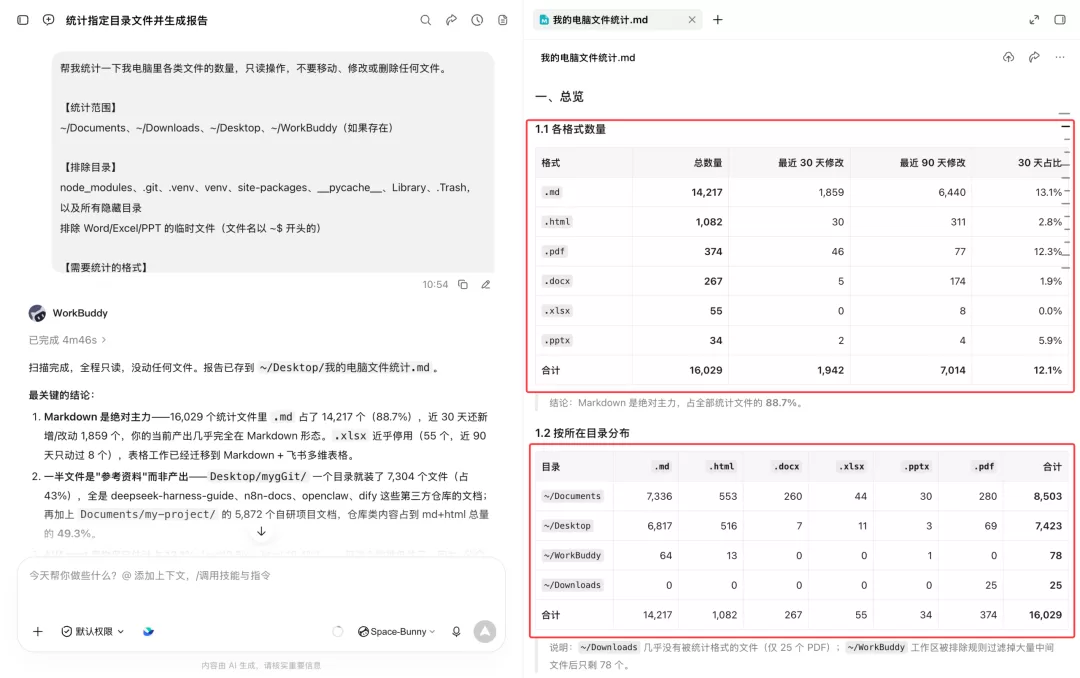Click the 【统计范围】 line in user message
Screen dimensions: 1080x678
point(90,107)
